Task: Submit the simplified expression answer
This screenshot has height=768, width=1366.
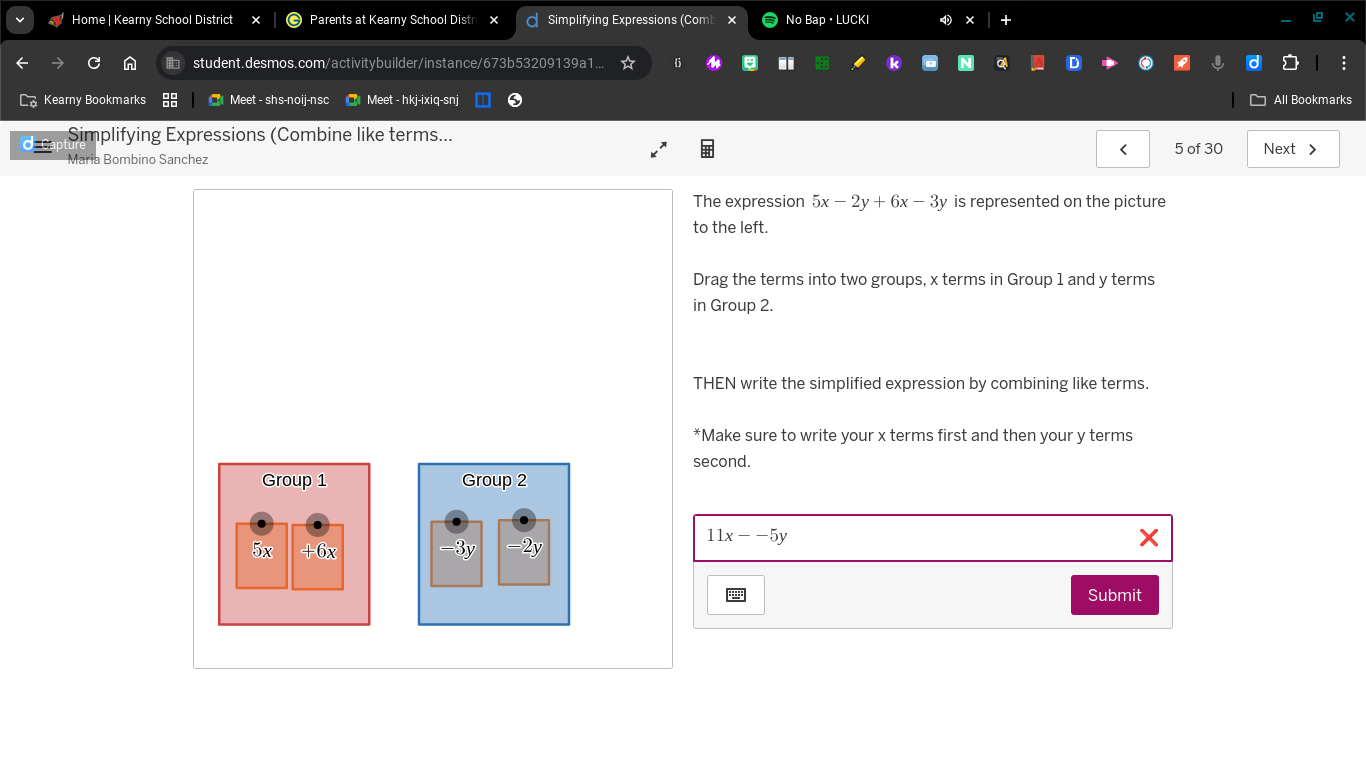Action: [x=1114, y=595]
